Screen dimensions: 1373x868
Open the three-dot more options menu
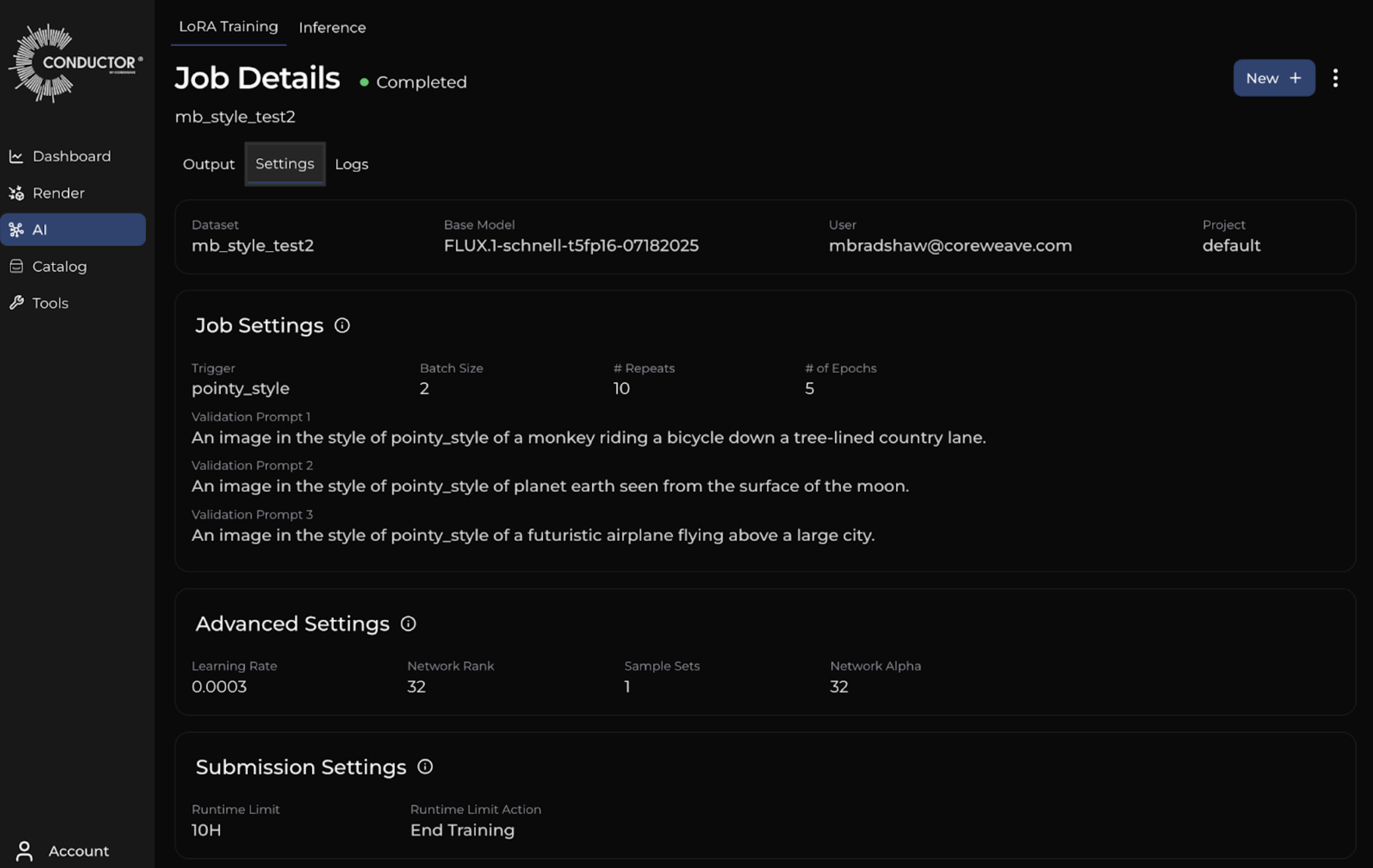point(1335,78)
